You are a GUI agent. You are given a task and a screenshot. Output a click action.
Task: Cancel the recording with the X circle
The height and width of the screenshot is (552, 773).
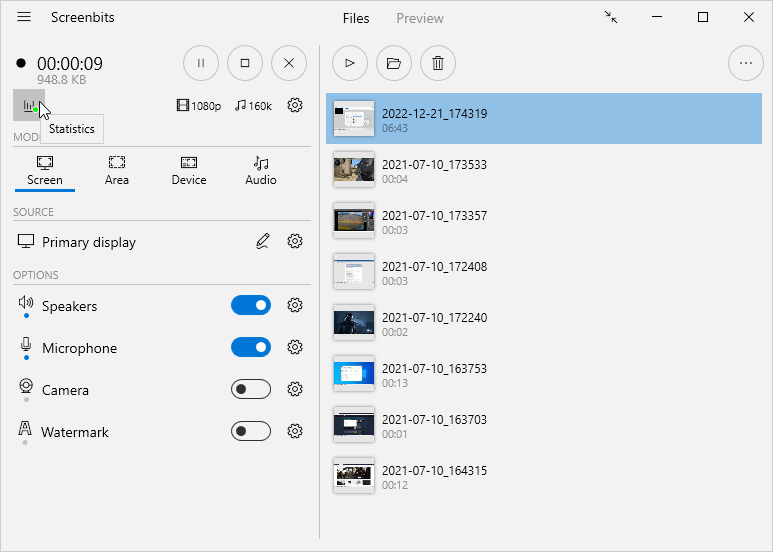pyautogui.click(x=289, y=63)
